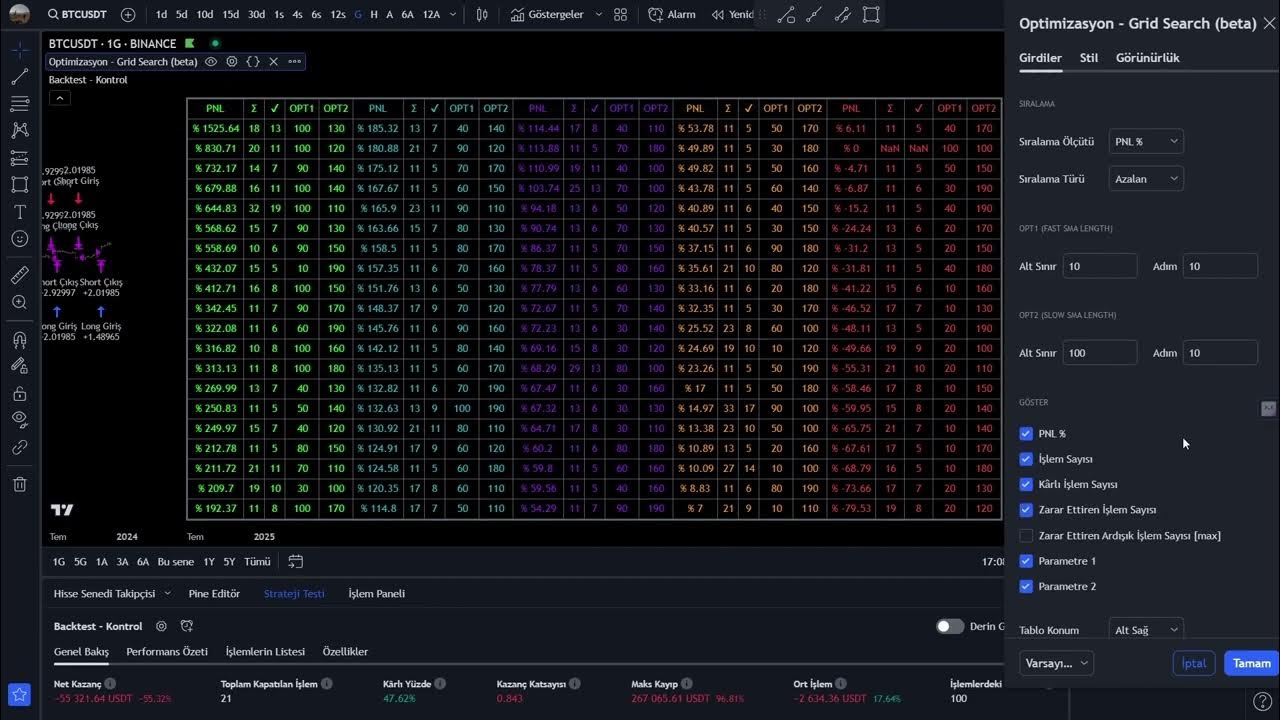This screenshot has height=720, width=1280.
Task: Select the 12A timeframe
Action: point(431,15)
